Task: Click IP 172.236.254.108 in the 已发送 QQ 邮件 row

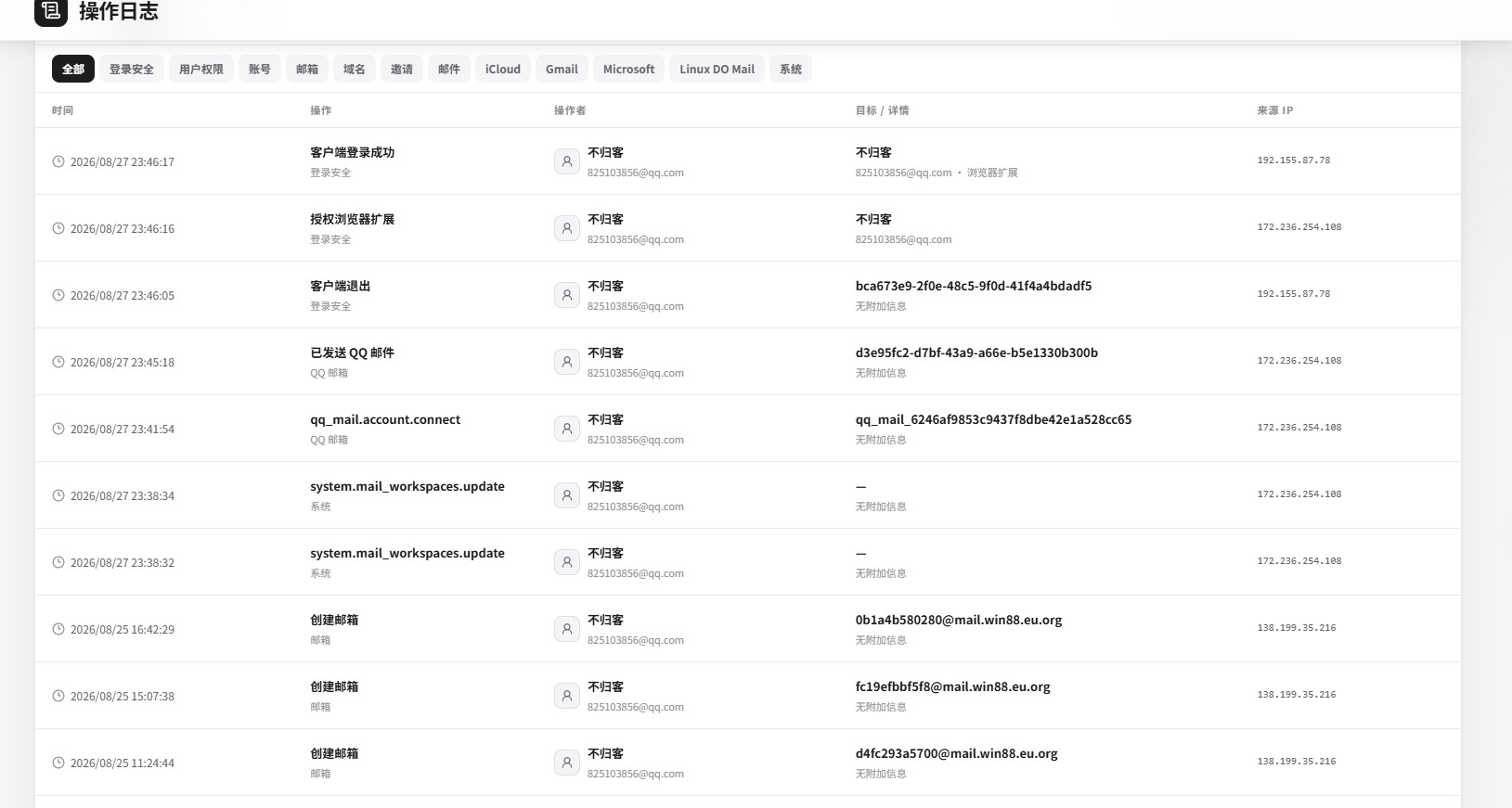Action: (1299, 361)
